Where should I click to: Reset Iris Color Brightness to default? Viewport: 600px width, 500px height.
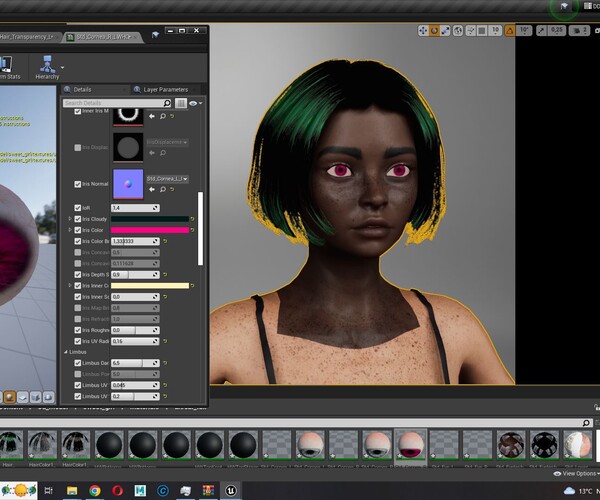click(165, 241)
